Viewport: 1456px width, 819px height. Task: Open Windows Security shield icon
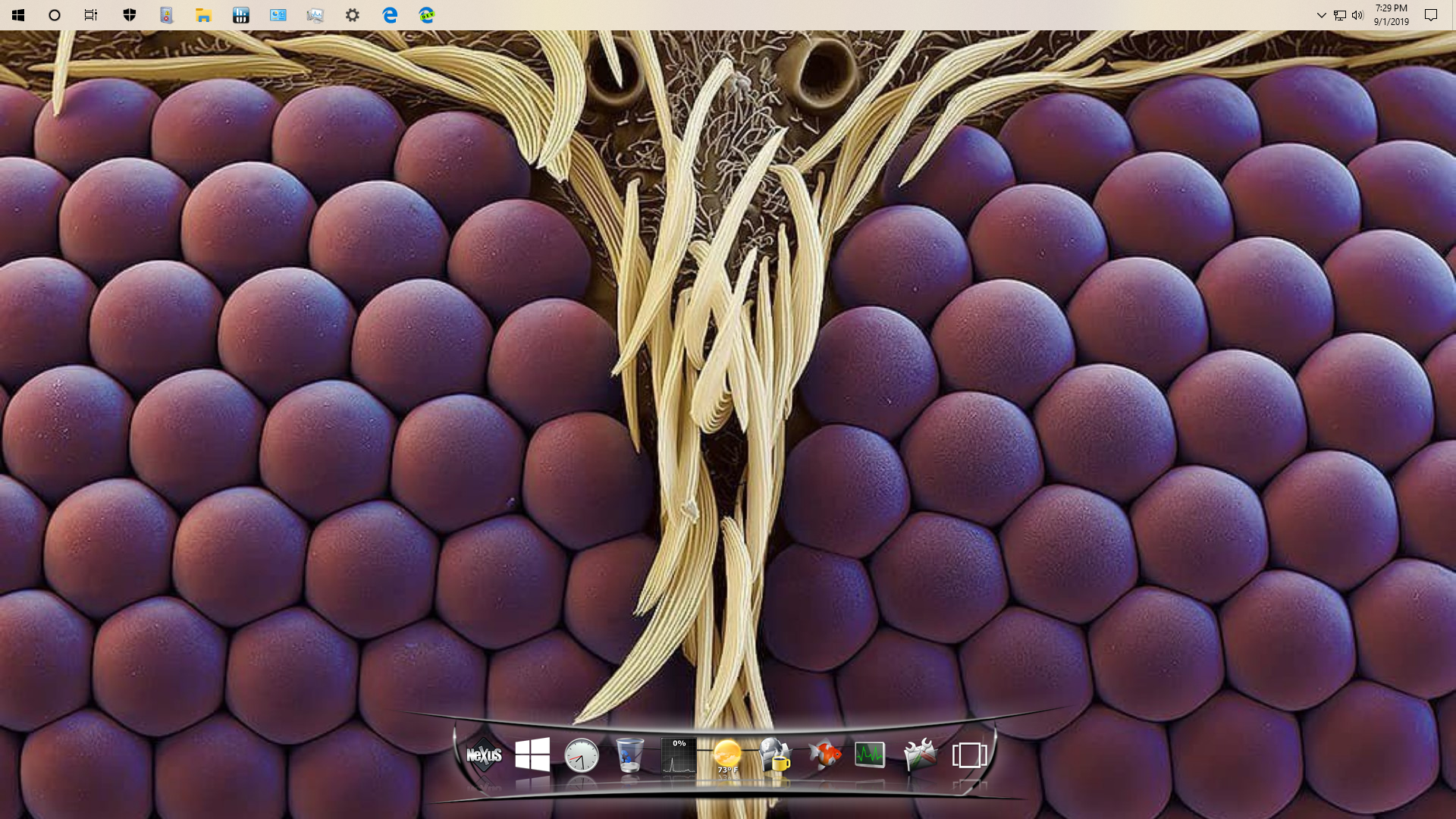tap(129, 15)
